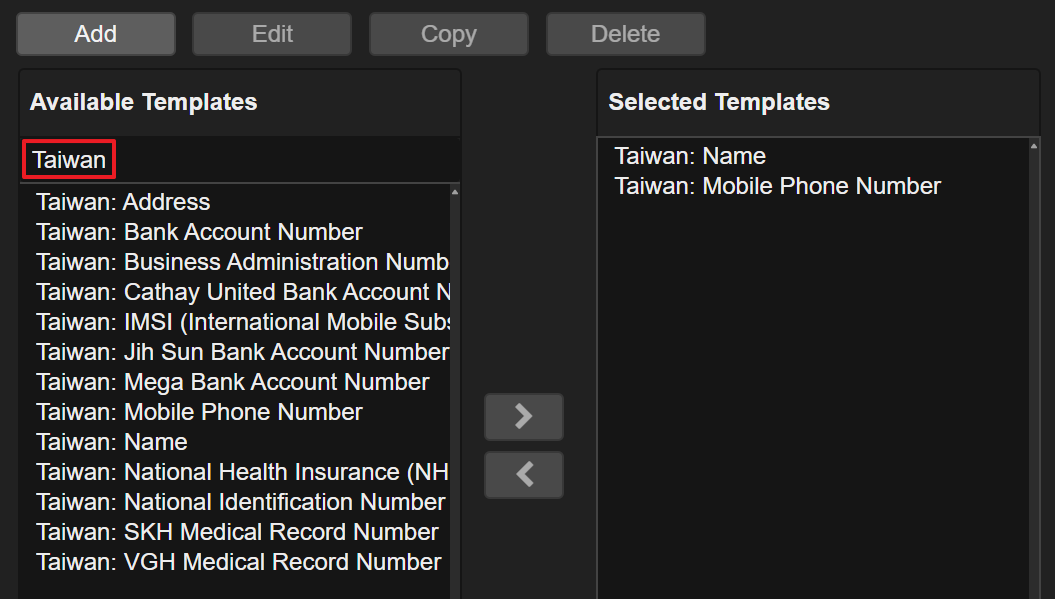Screen dimensions: 1055x599
Task: Select Taiwan: Bank Account Number template
Action: tap(199, 232)
